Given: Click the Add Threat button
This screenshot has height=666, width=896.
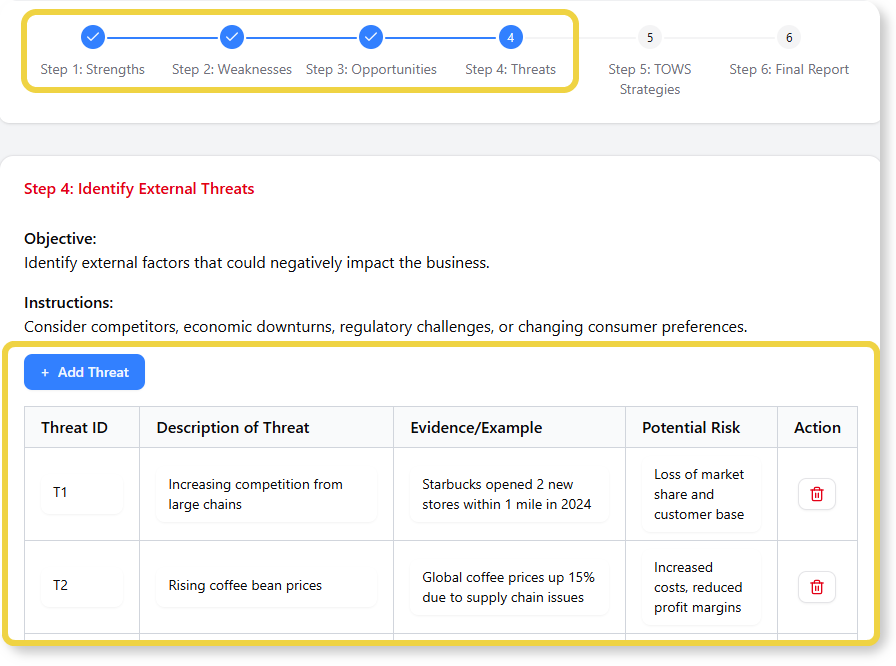Looking at the screenshot, I should 84,371.
